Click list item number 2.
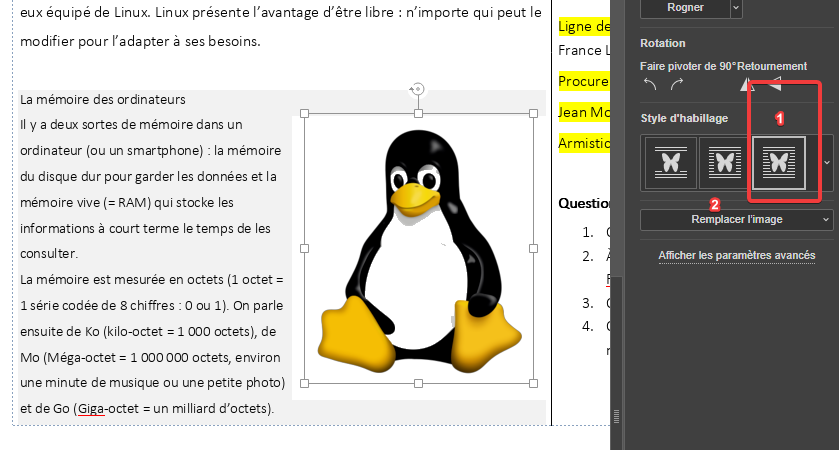This screenshot has width=839, height=450. click(588, 256)
